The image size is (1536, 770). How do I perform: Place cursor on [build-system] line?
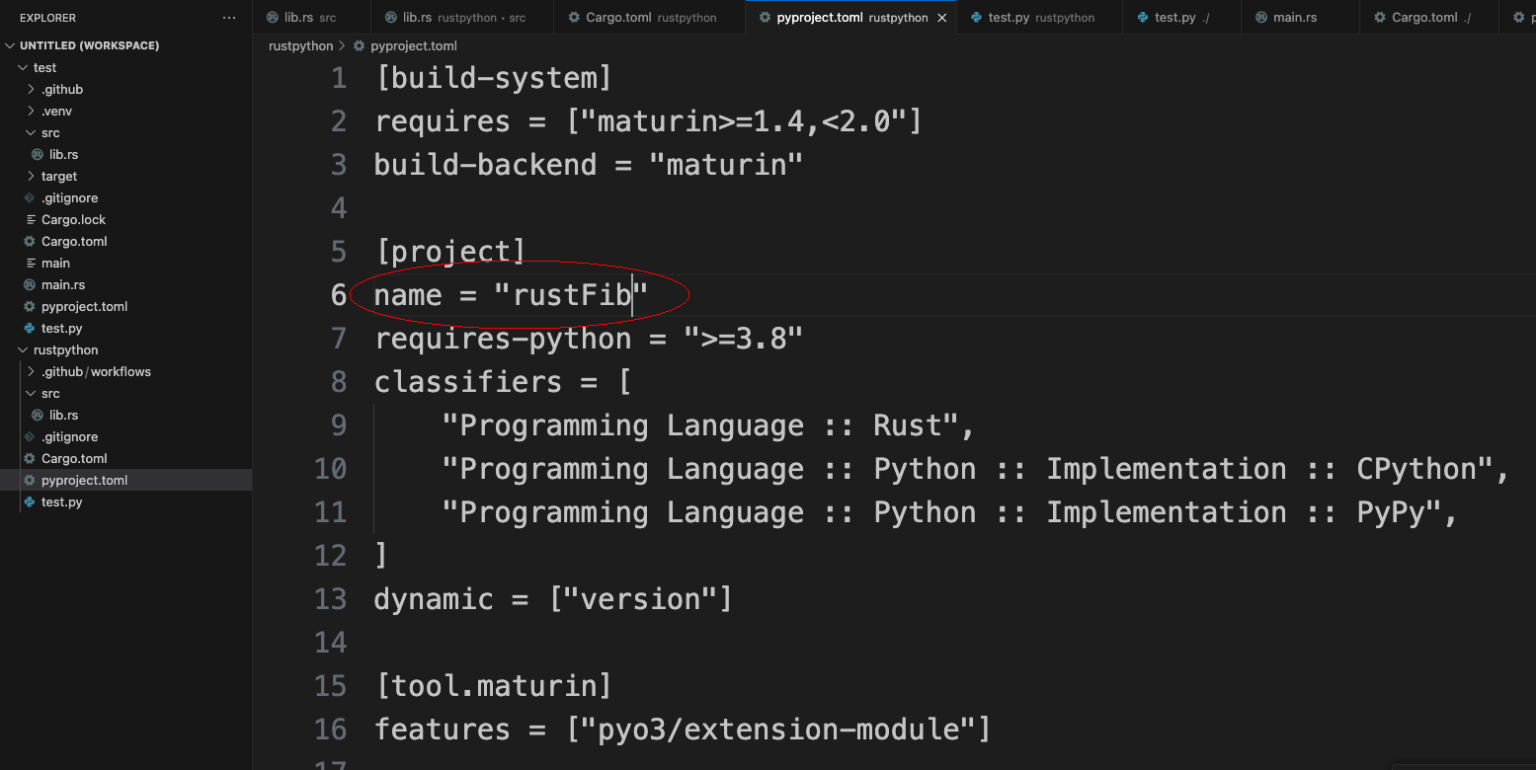493,78
